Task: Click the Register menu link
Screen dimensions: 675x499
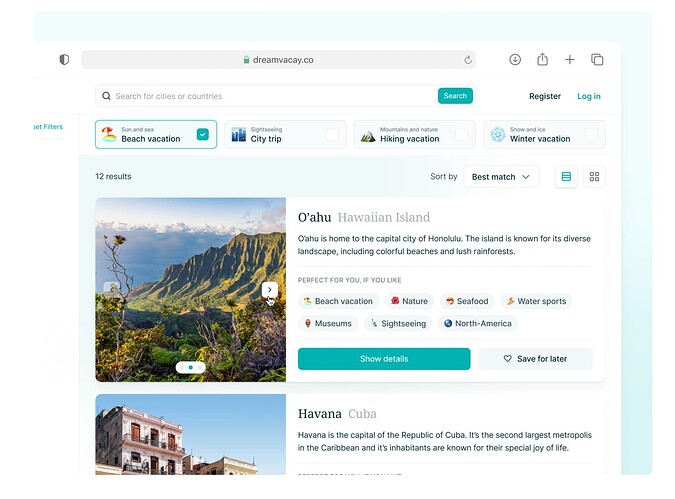Action: 545,96
